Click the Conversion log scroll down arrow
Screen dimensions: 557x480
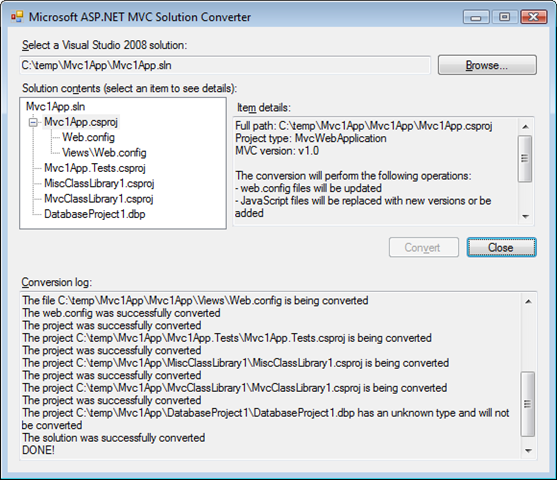528,451
